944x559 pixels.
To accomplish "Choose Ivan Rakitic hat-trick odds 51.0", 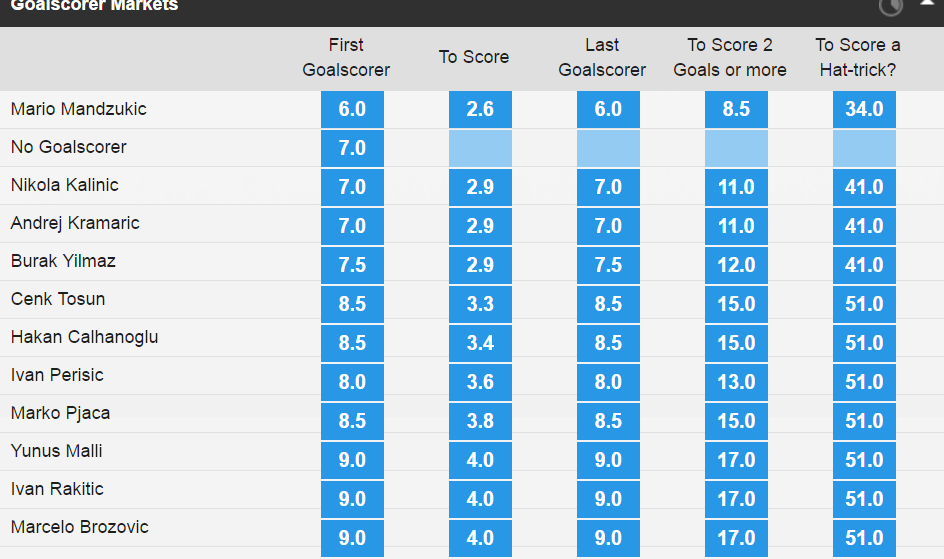I will 864,499.
